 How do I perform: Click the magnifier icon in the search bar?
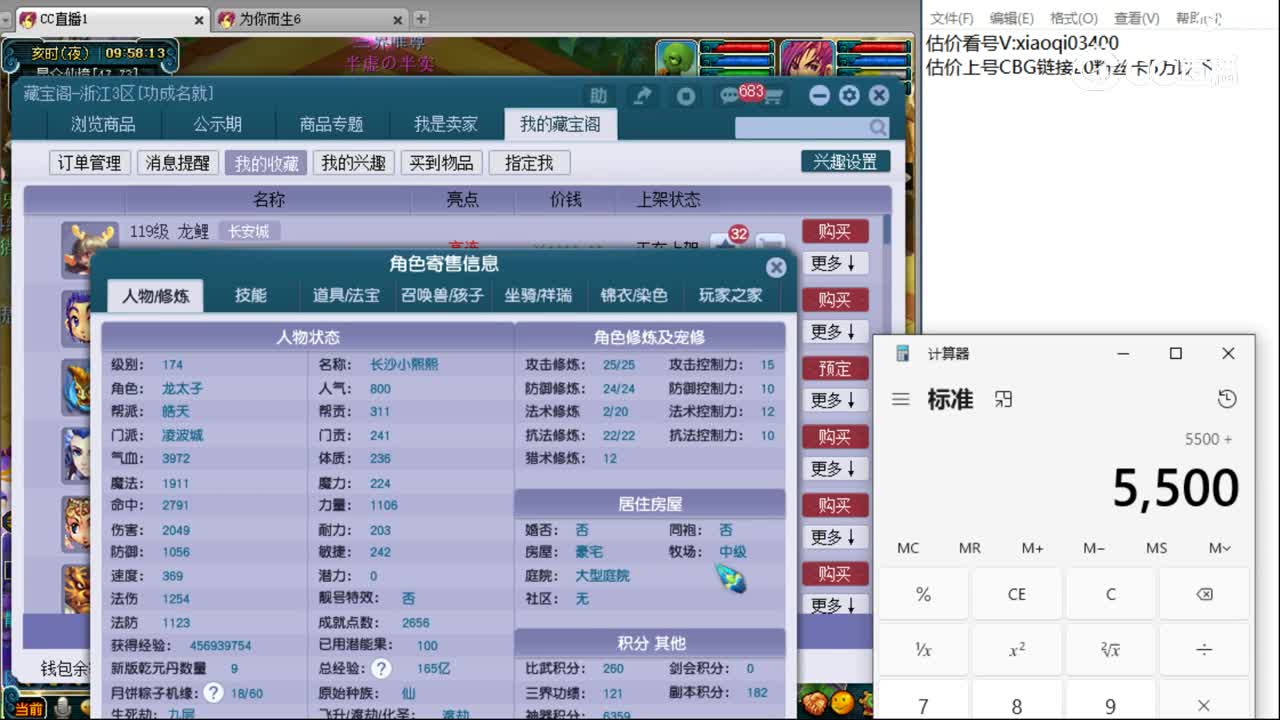click(878, 127)
